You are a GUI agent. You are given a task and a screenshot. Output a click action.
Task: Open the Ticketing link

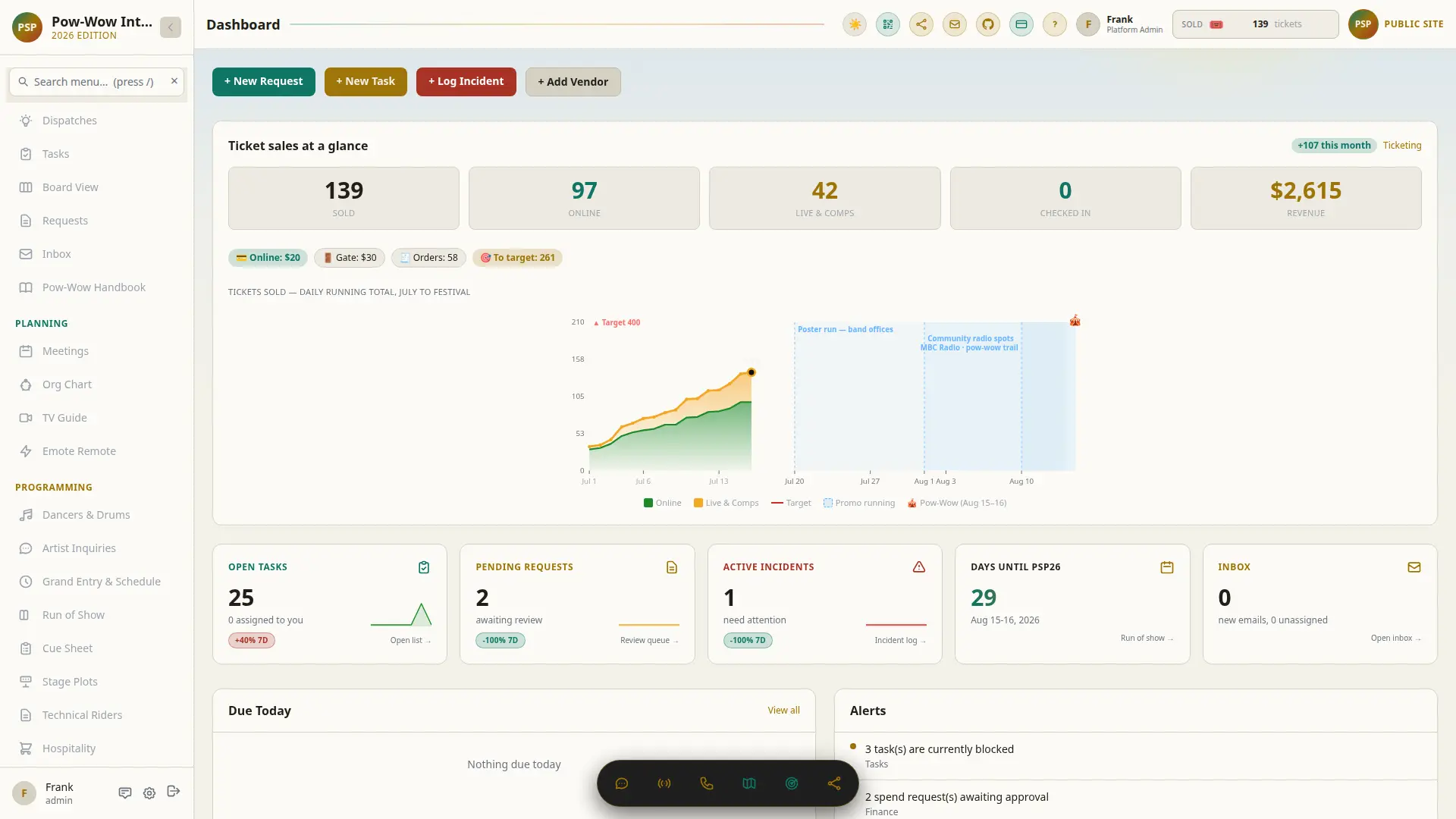pyautogui.click(x=1402, y=146)
